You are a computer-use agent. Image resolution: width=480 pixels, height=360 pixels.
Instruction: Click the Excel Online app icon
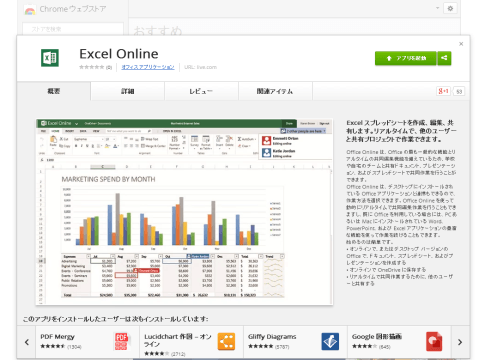50,58
